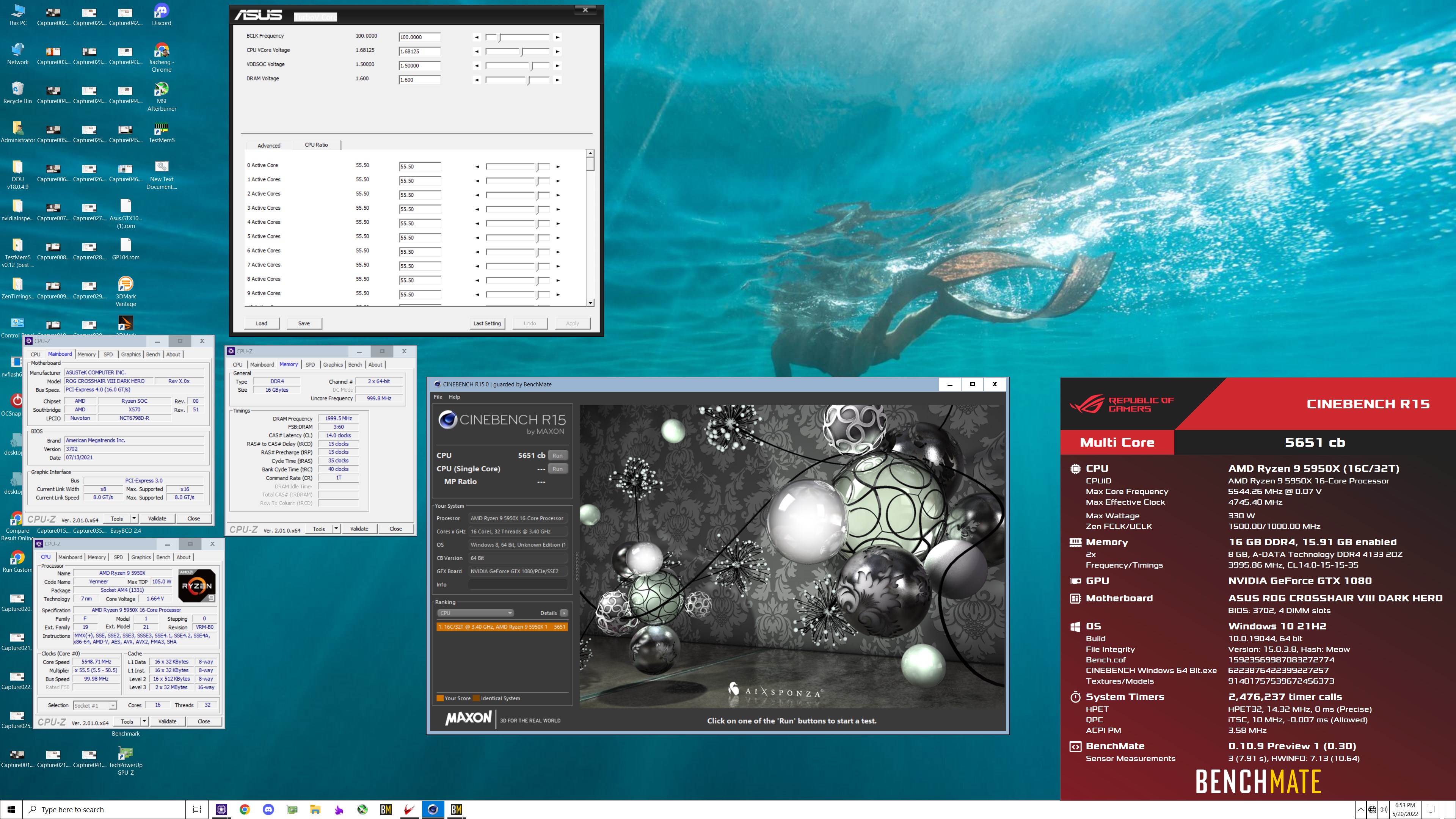
Task: Decrease 3 Active Cores ratio with left arrow
Action: 477,209
